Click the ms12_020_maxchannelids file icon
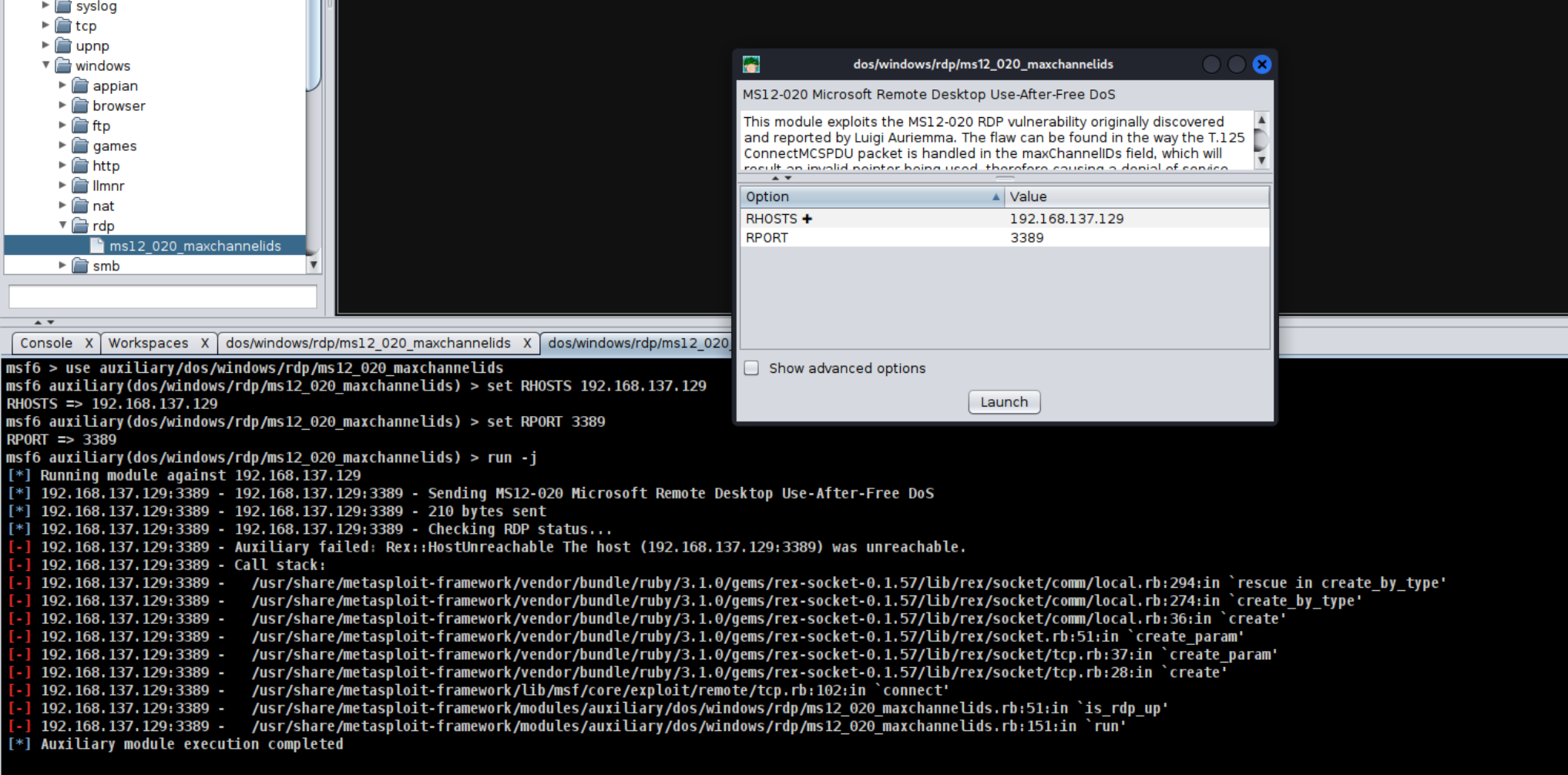 click(97, 246)
